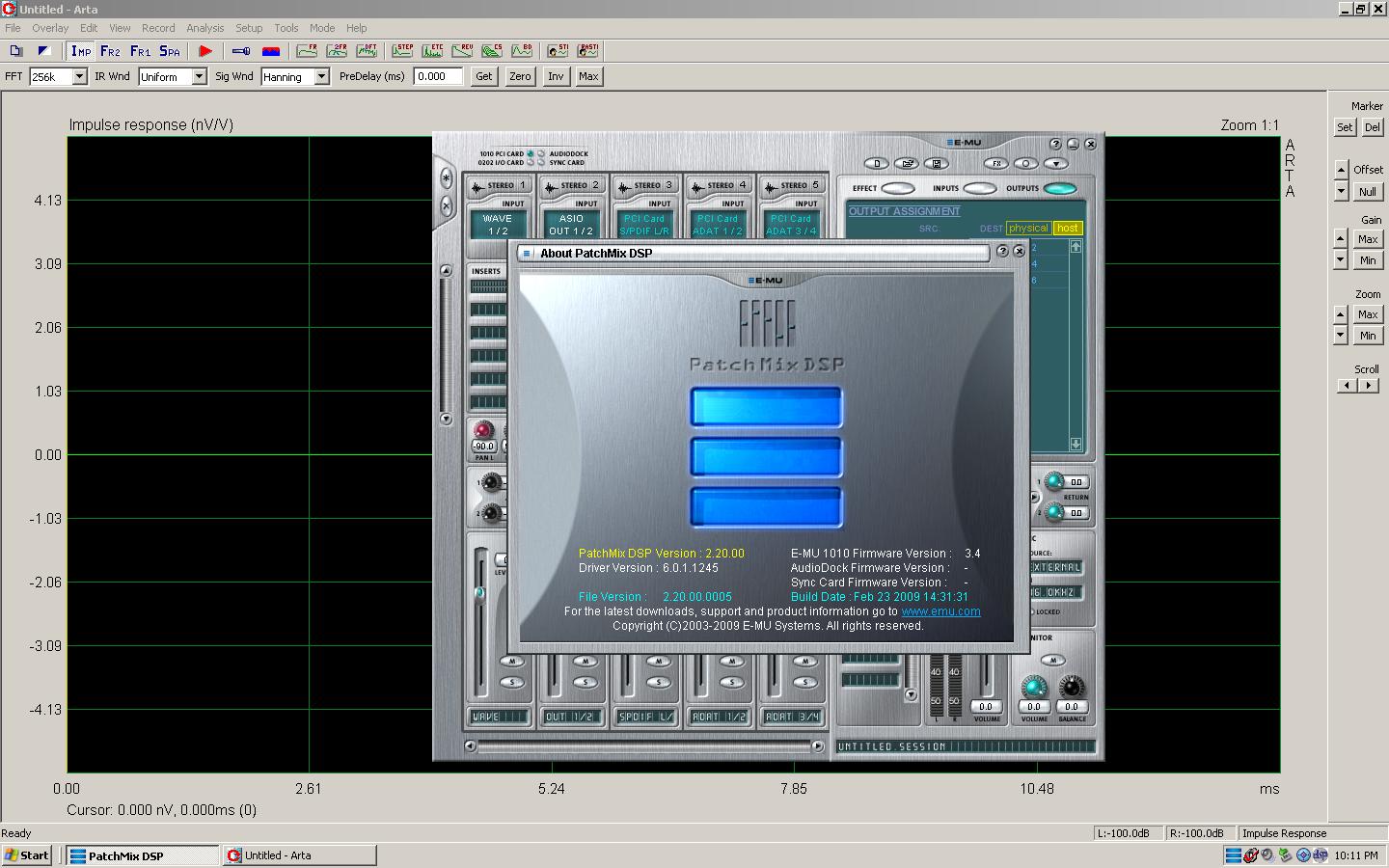Click the marker Set button
Viewport: 1389px width, 868px height.
click(1345, 127)
